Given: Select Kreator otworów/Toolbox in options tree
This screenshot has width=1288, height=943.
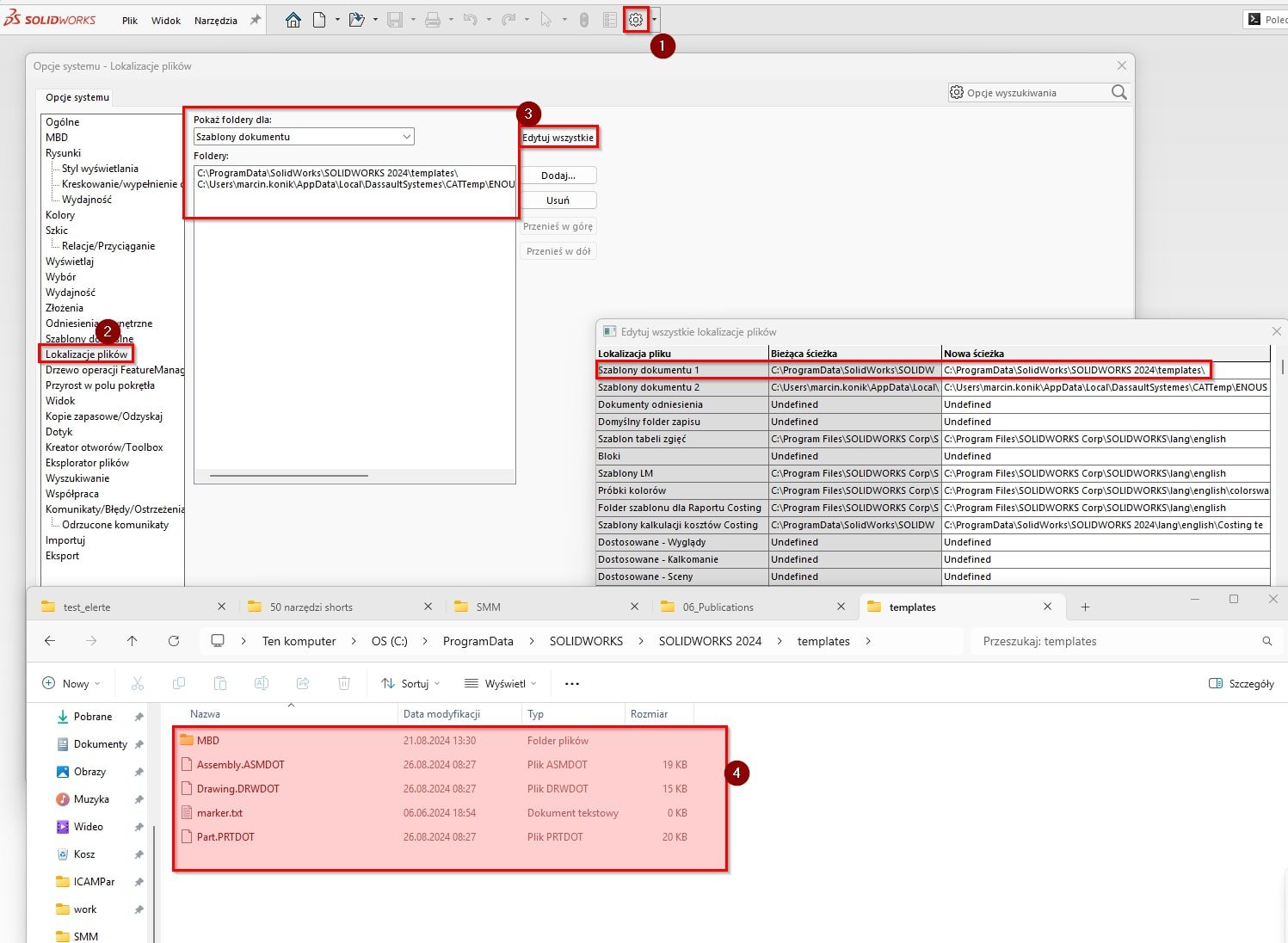Looking at the screenshot, I should [x=104, y=447].
